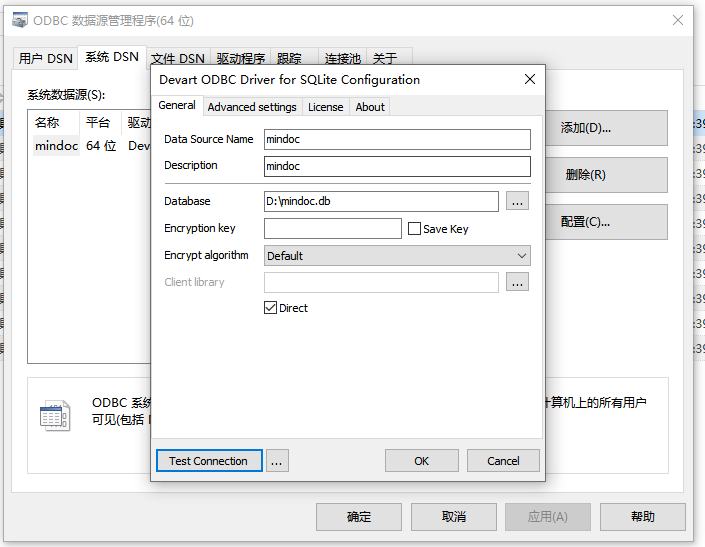Click the ODBC data source info icon
Viewport: 705px width, 547px height.
[55, 415]
